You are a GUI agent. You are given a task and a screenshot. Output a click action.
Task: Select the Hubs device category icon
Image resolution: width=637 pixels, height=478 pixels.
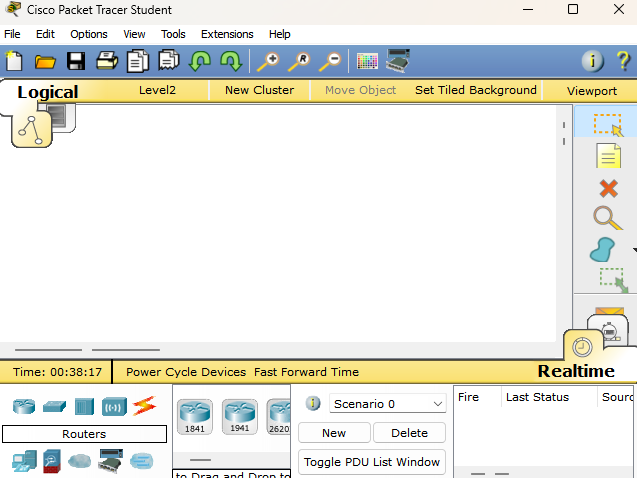[x=84, y=406]
